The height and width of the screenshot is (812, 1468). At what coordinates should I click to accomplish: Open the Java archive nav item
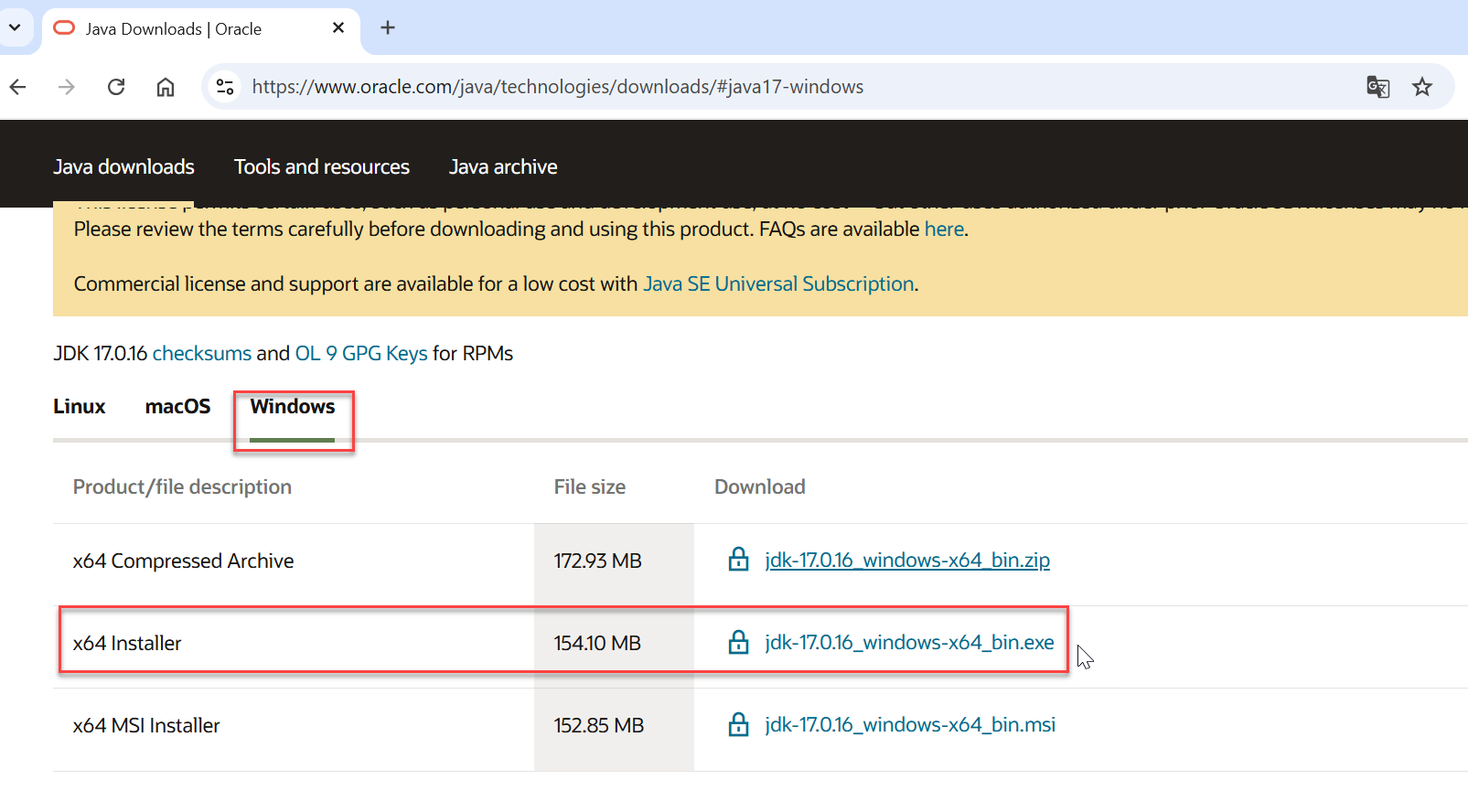tap(503, 166)
